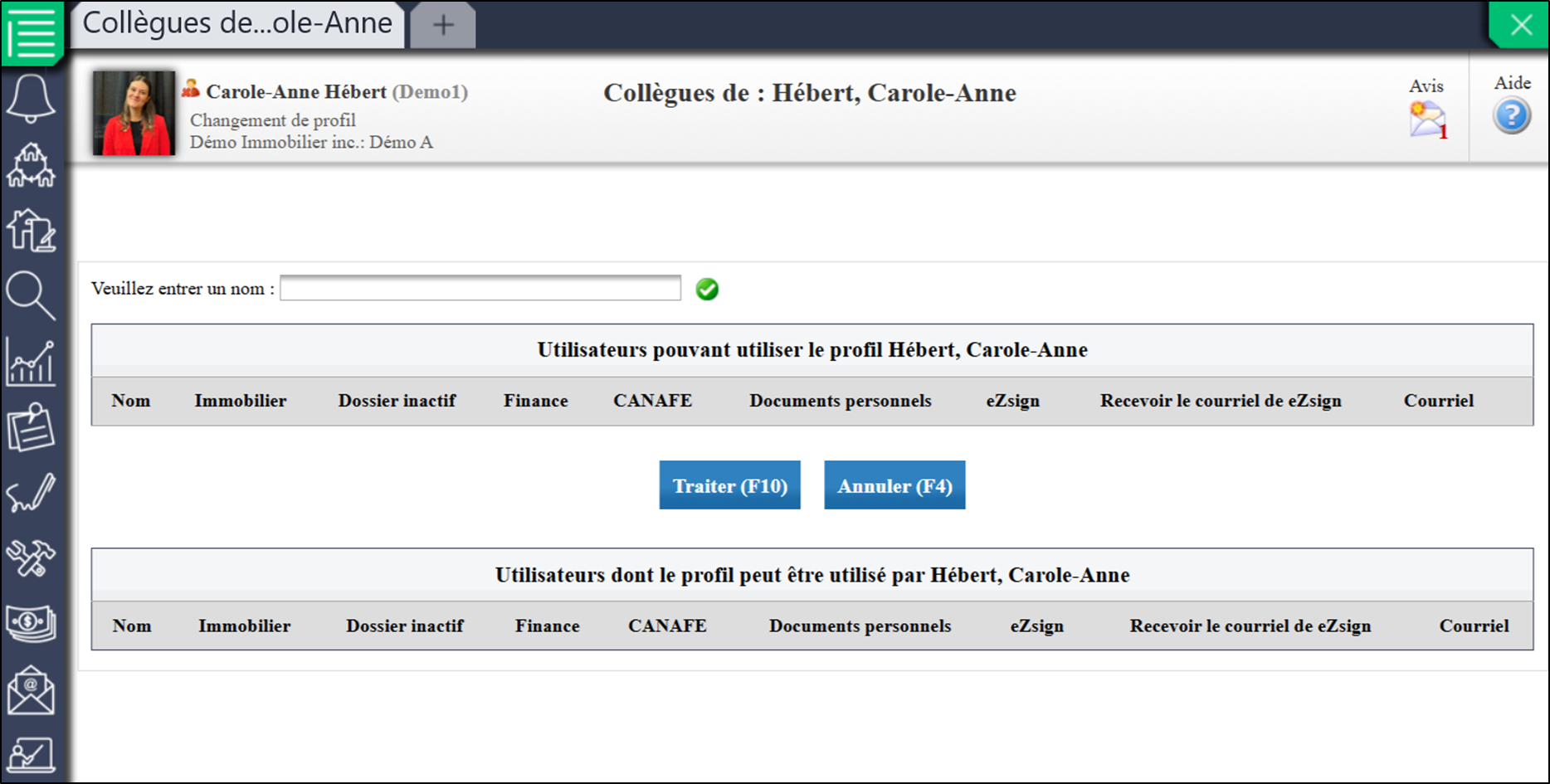Viewport: 1550px width, 784px height.
Task: Open the email envelope sidebar icon
Action: 32,690
